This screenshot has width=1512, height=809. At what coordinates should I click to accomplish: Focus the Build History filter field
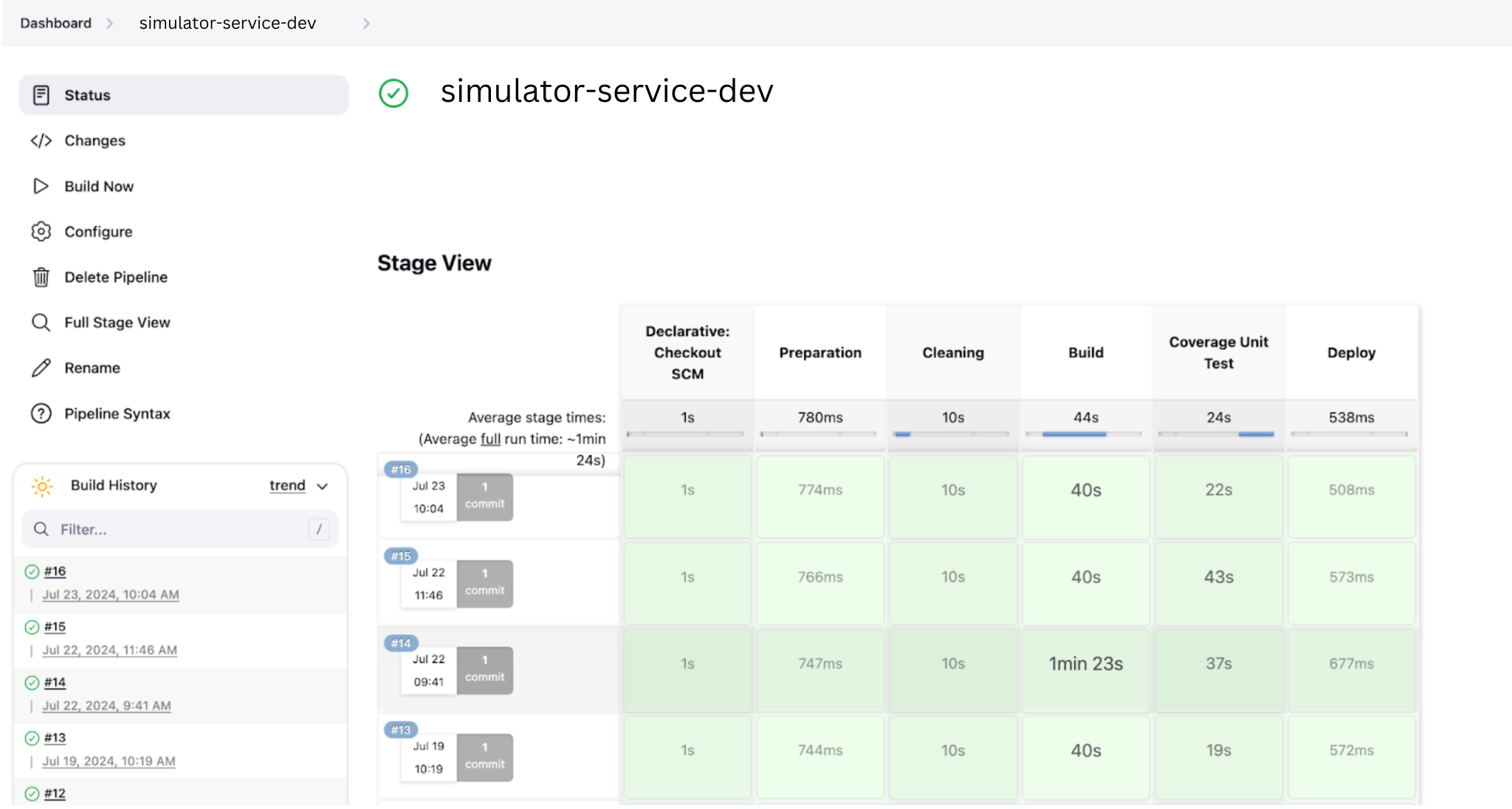pyautogui.click(x=180, y=529)
